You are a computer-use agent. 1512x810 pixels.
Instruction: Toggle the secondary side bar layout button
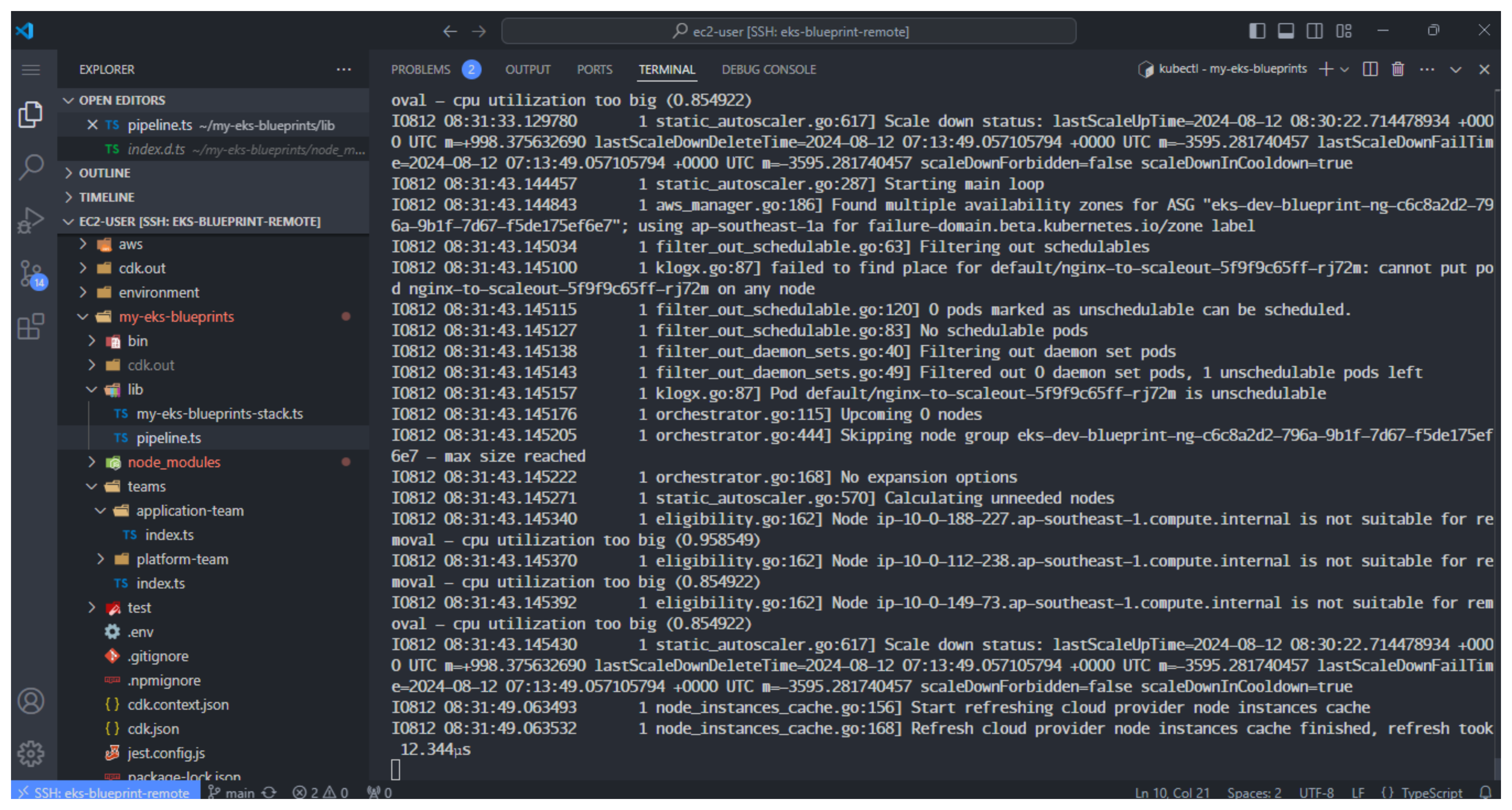[x=1314, y=31]
